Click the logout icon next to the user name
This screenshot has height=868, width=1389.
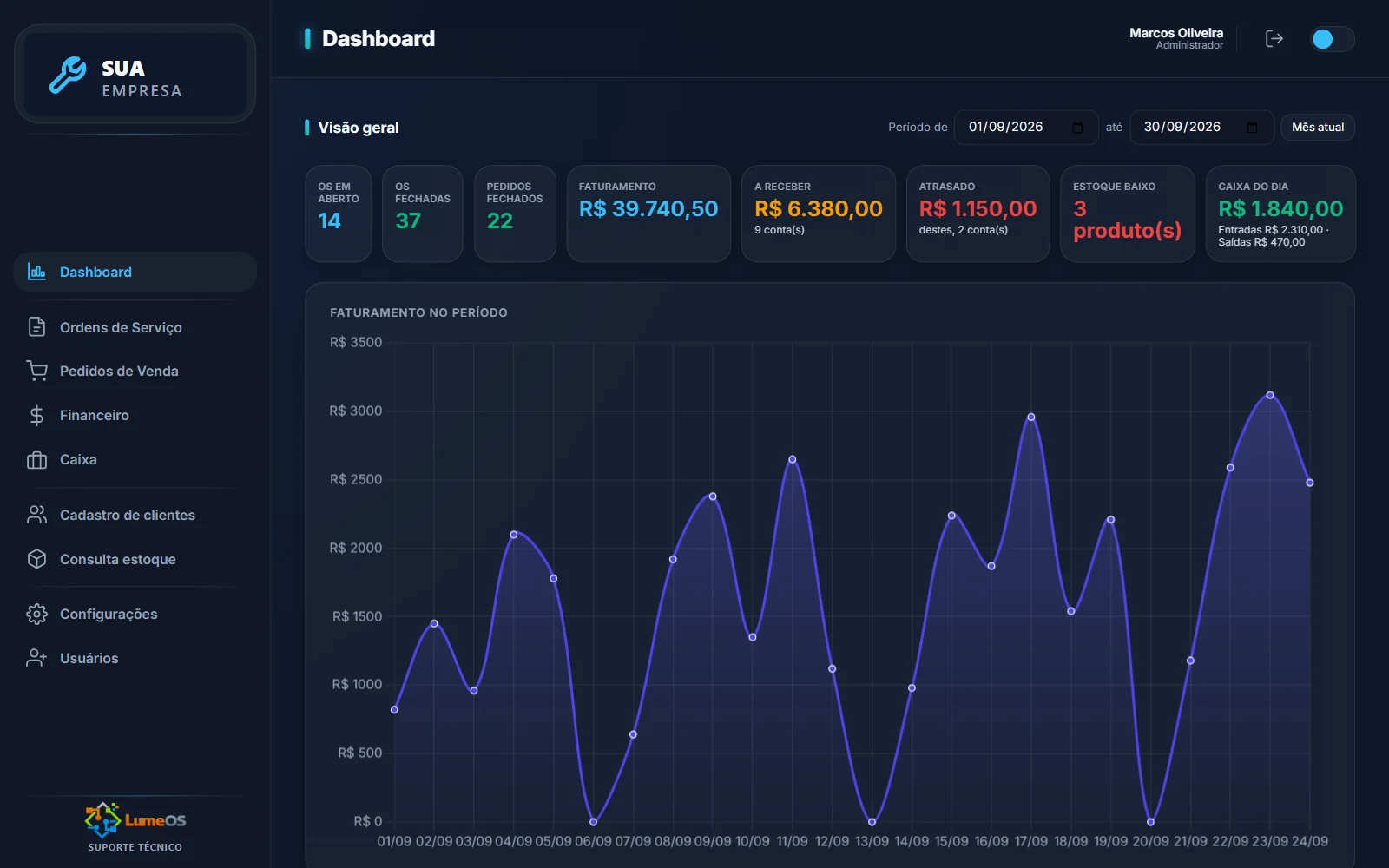pos(1274,38)
